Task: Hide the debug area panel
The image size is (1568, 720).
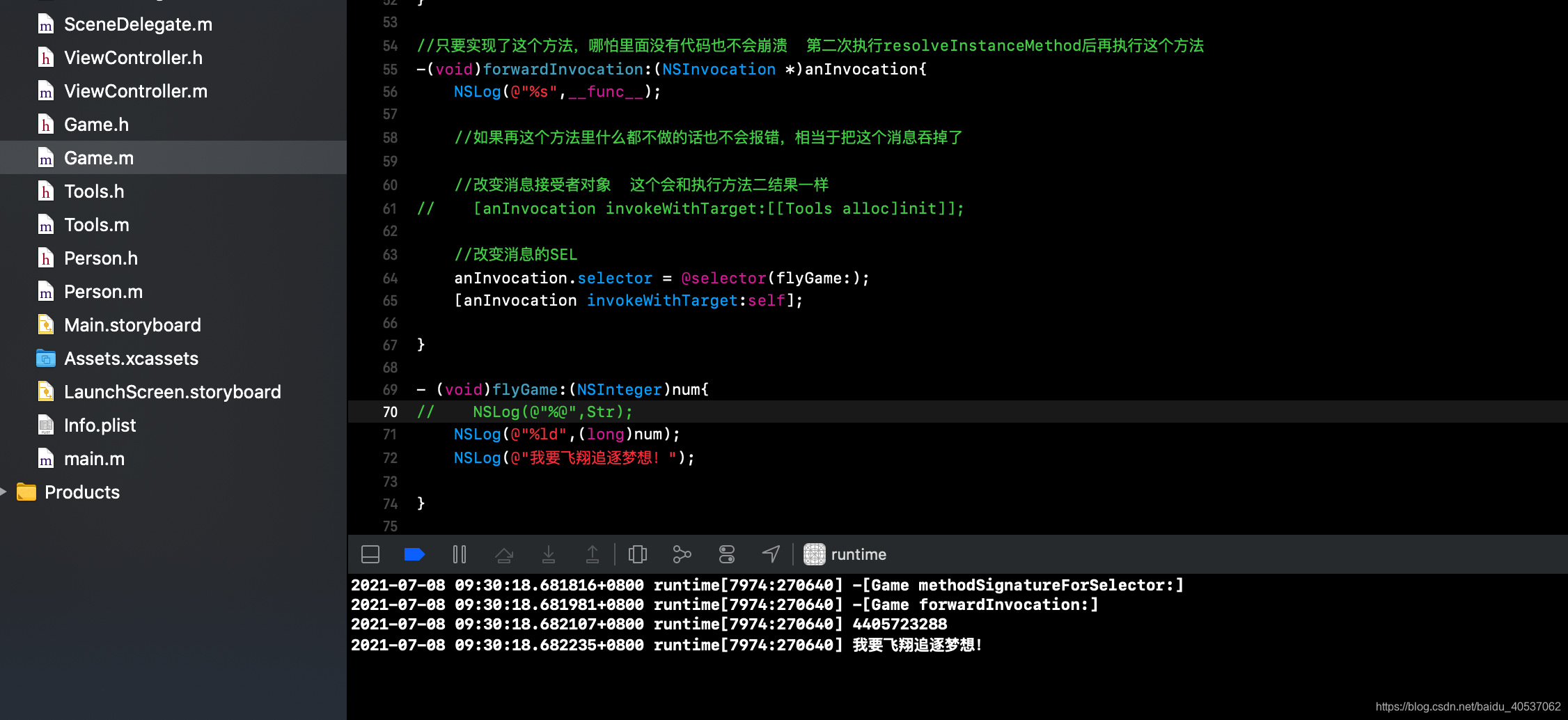Action: pyautogui.click(x=370, y=554)
